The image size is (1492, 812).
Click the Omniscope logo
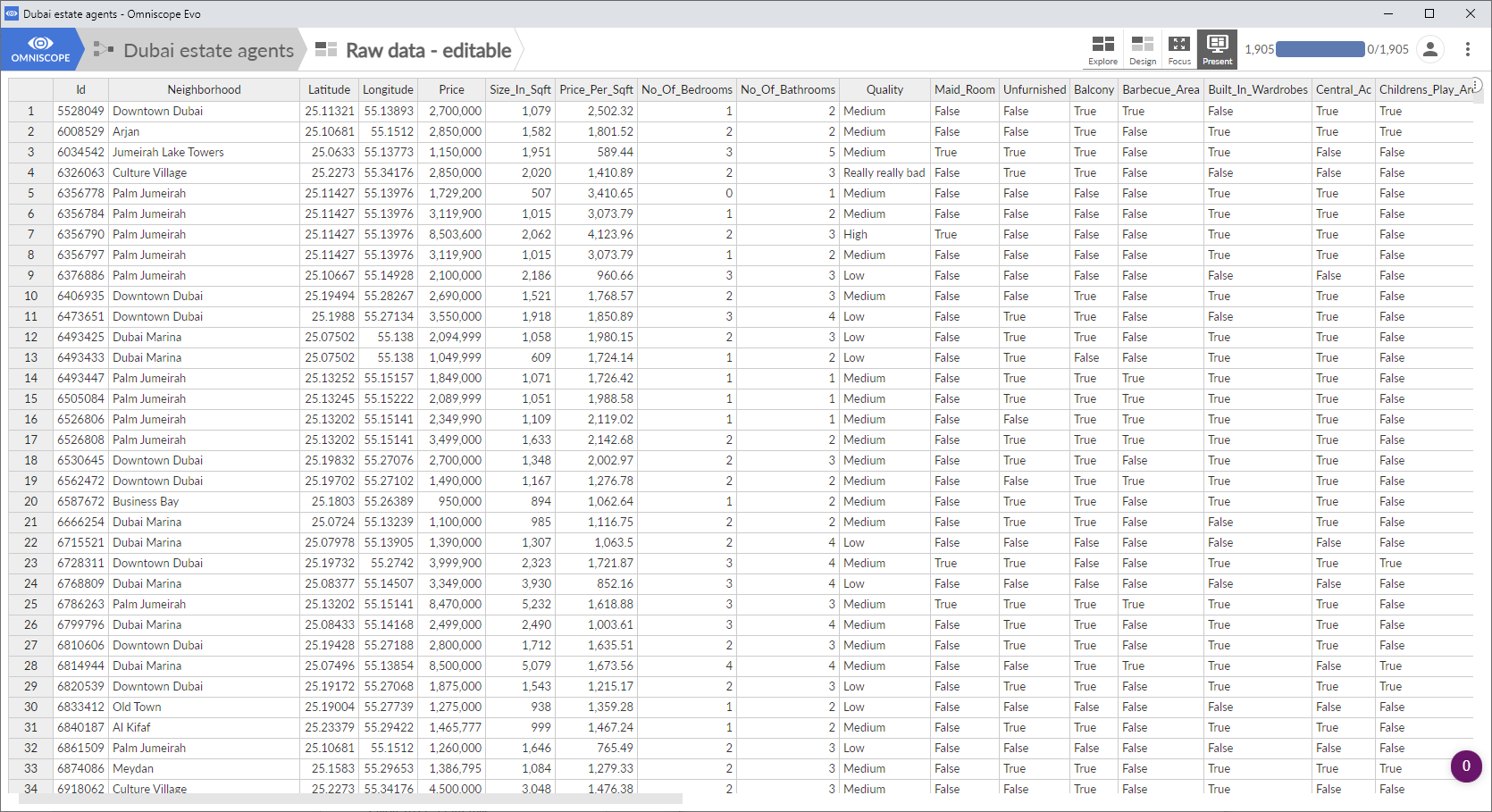(39, 49)
